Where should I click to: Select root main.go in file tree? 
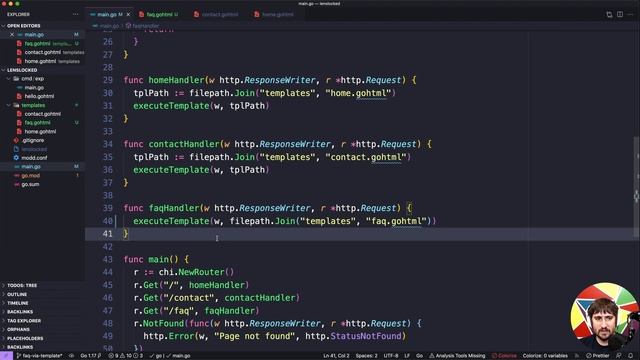[42, 167]
